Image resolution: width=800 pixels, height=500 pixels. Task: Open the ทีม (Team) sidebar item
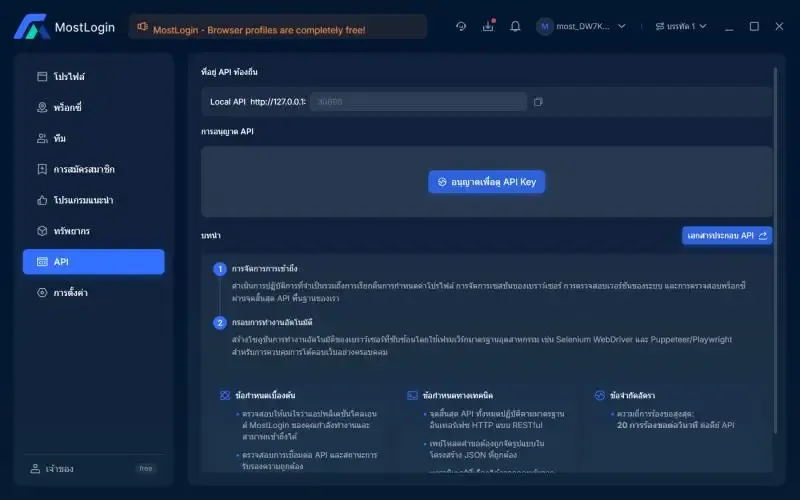[x=93, y=138]
